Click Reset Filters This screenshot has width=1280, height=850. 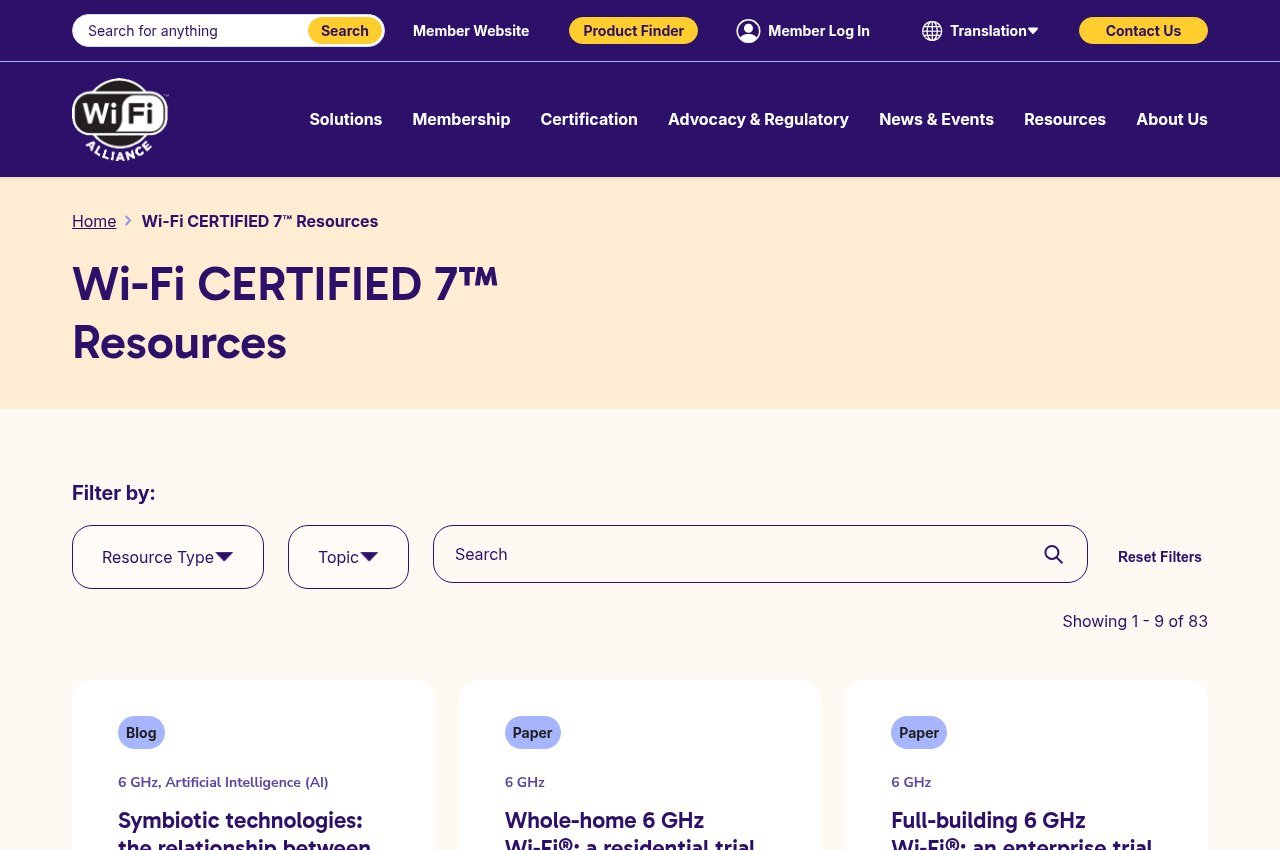[1160, 557]
